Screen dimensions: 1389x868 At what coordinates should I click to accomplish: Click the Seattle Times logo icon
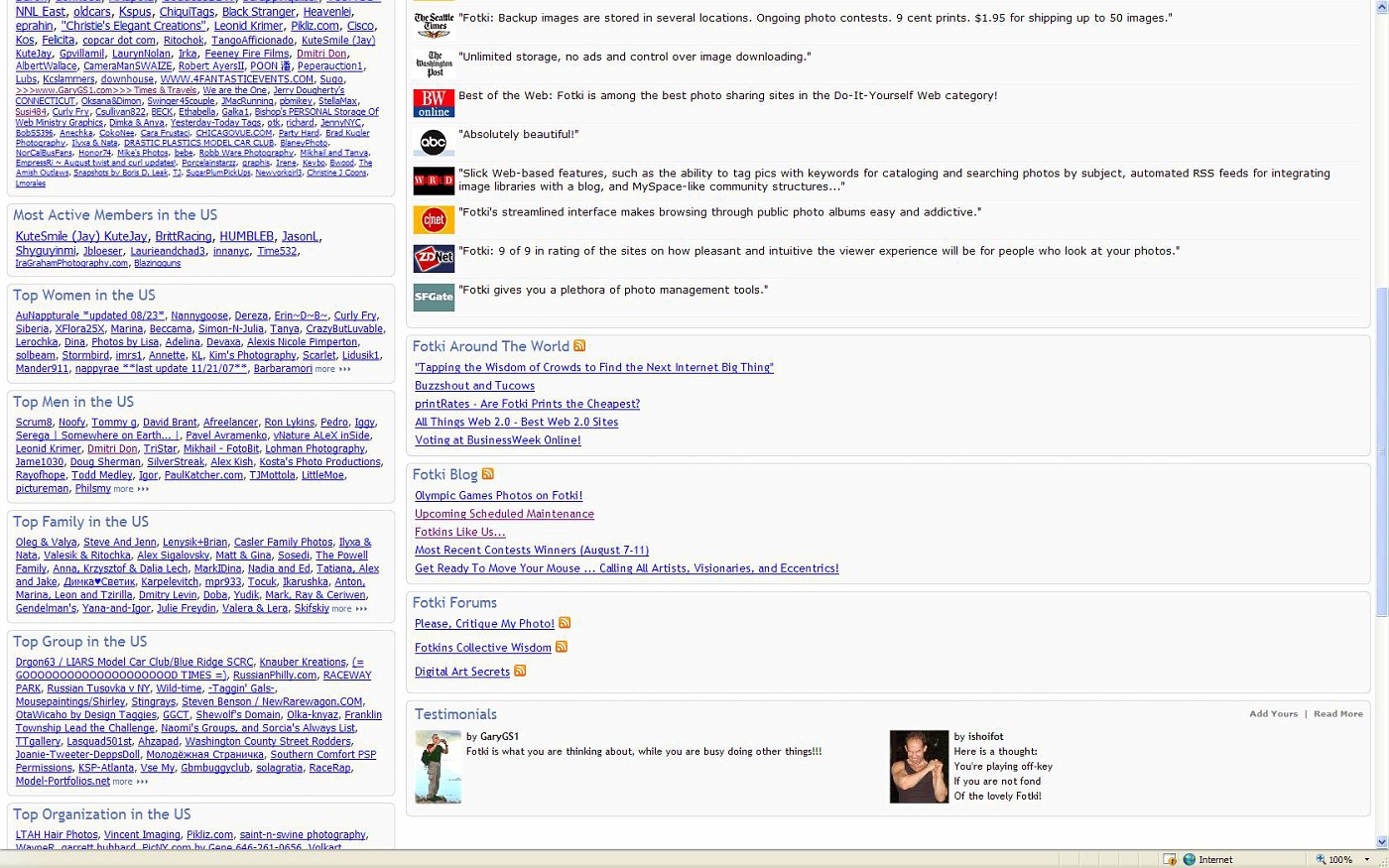(434, 26)
